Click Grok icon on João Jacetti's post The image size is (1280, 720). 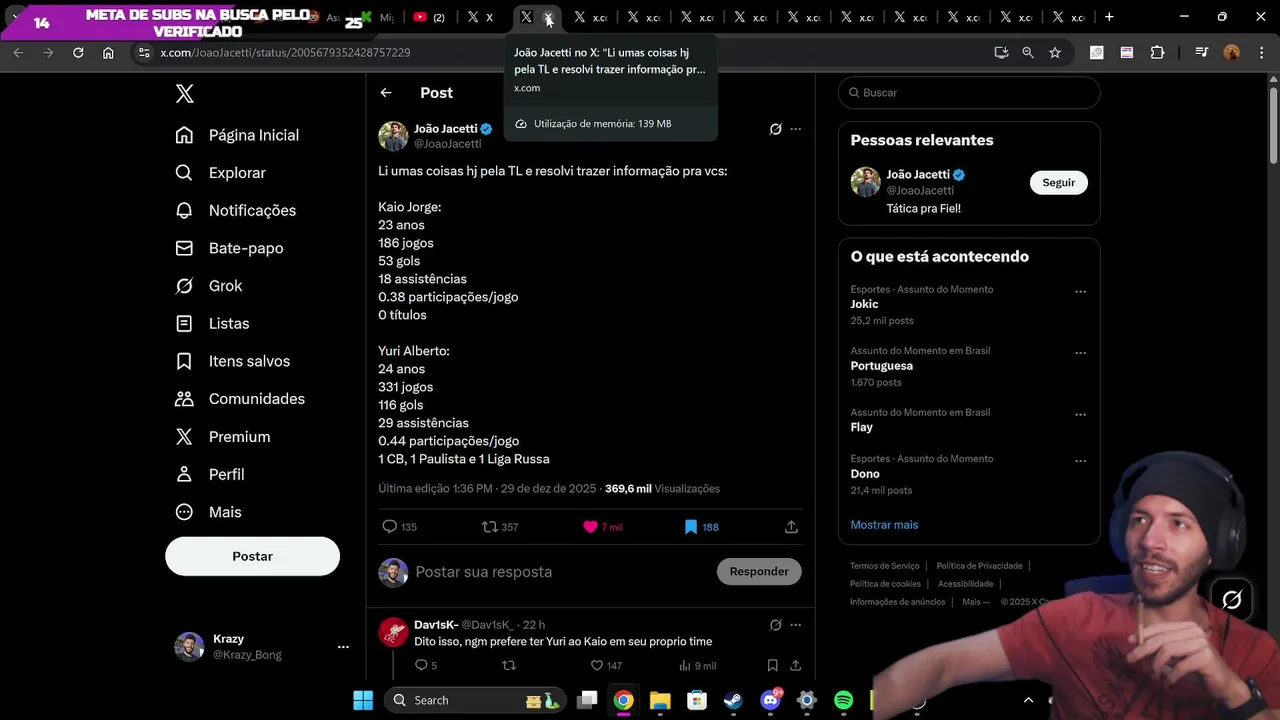(775, 129)
